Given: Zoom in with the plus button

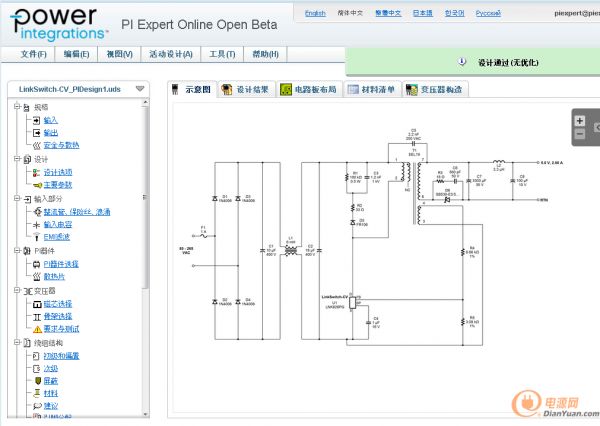Looking at the screenshot, I should pyautogui.click(x=580, y=121).
